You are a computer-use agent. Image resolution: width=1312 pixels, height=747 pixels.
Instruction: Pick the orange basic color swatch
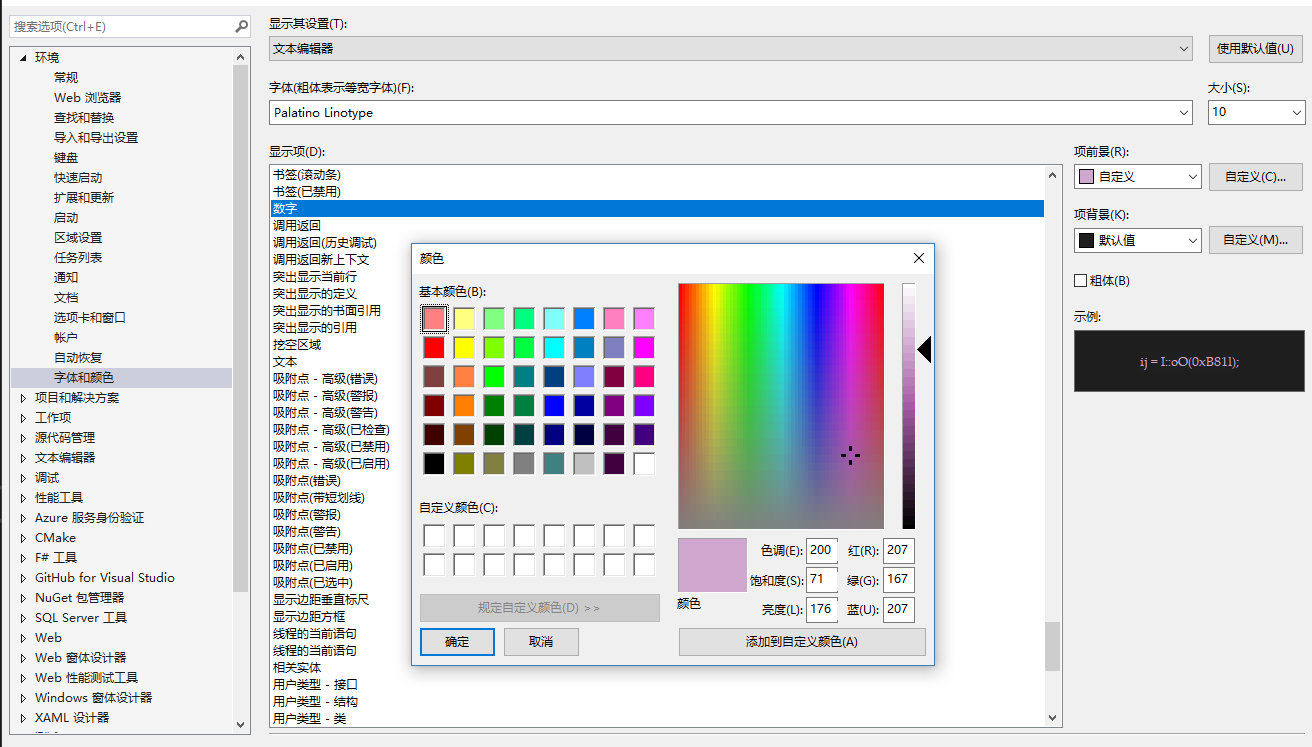pyautogui.click(x=464, y=405)
